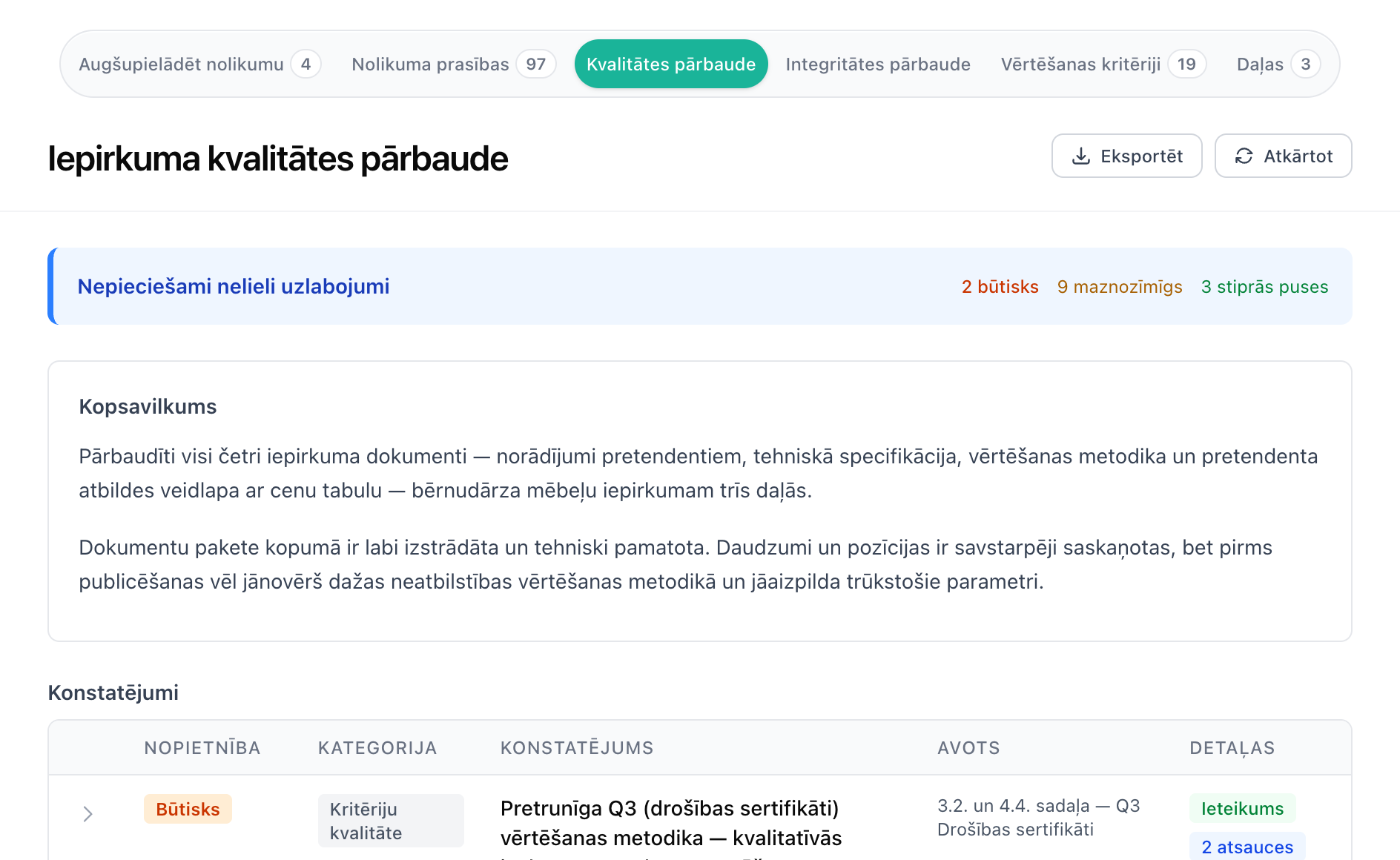Screen dimensions: 1400x860
Task: Click the Kopsavilkums heading
Action: click(148, 406)
